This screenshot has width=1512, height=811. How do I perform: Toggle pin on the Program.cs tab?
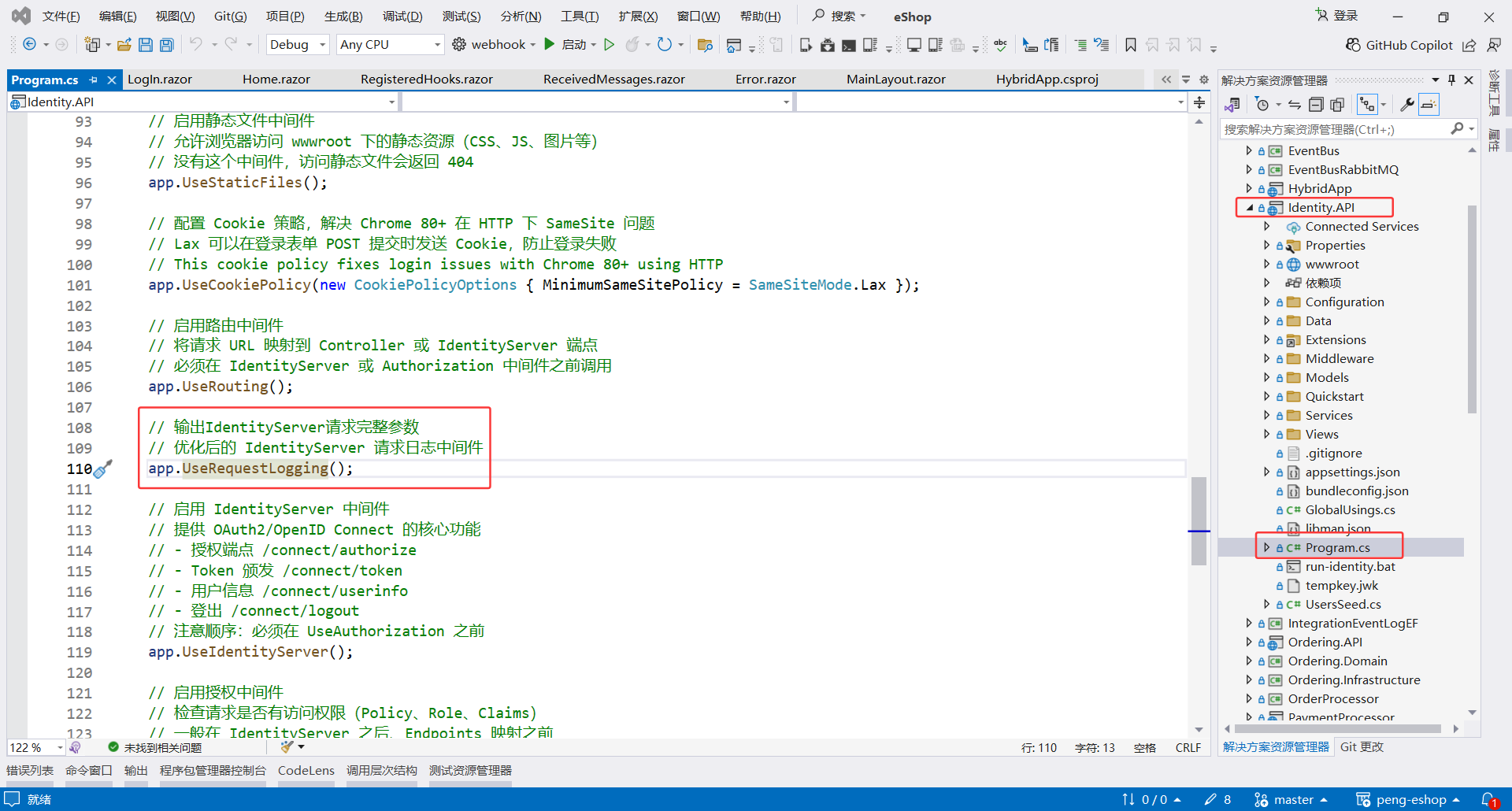[94, 80]
